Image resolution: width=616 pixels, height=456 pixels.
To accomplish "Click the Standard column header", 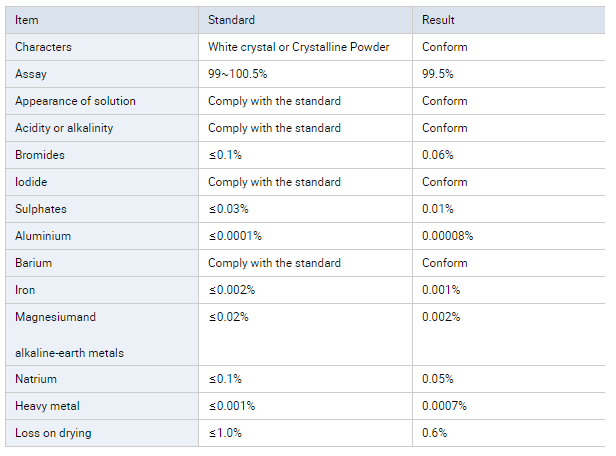I will pyautogui.click(x=231, y=20).
